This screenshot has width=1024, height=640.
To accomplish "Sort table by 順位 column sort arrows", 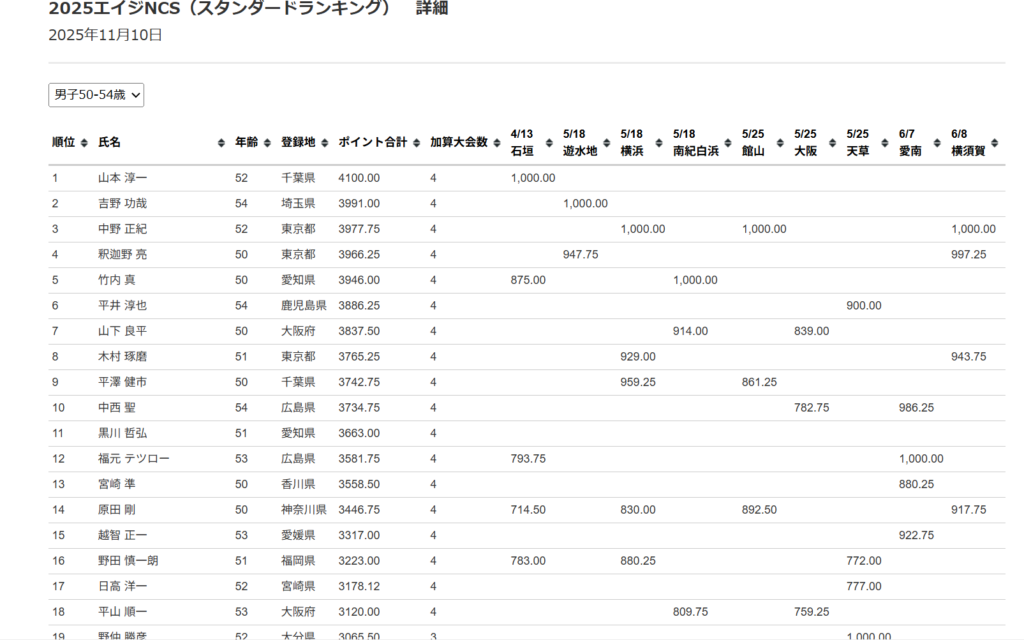I will coord(84,143).
